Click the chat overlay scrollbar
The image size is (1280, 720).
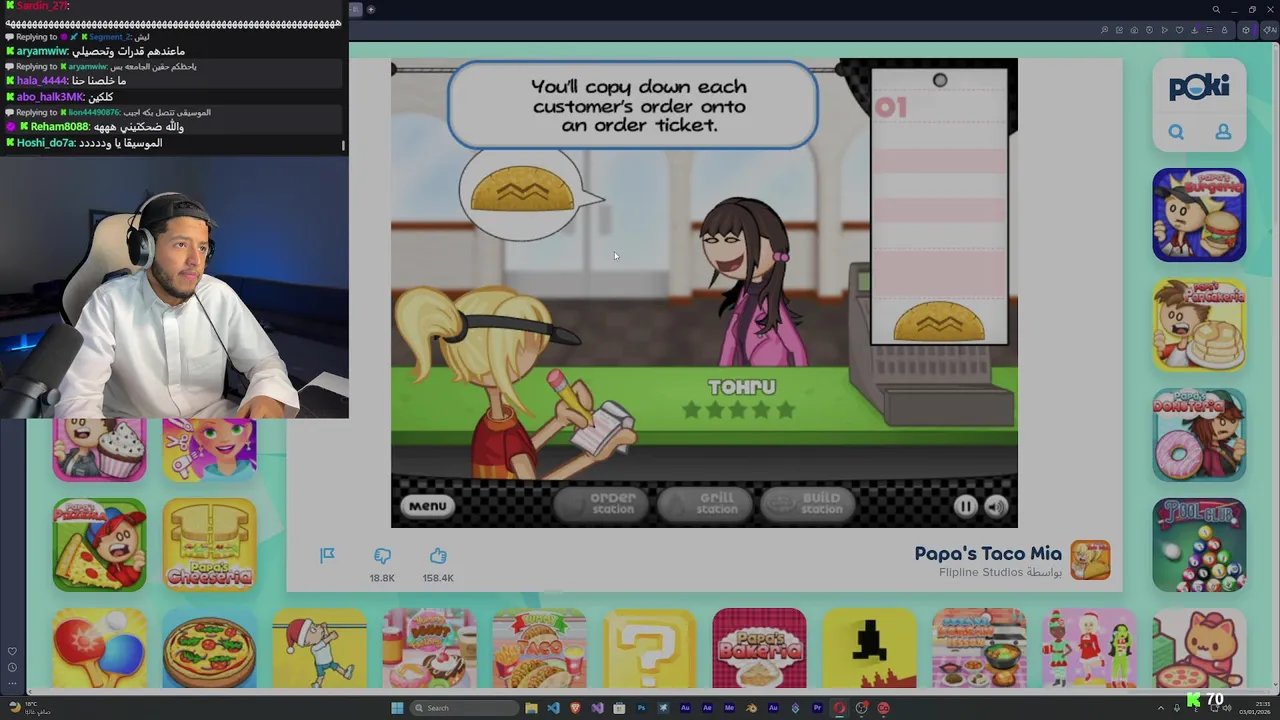tap(344, 145)
